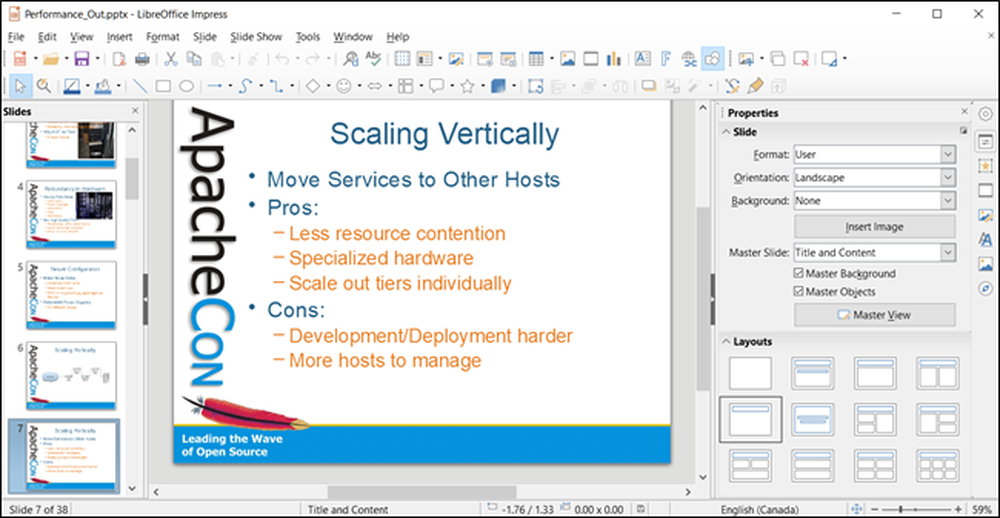
Task: Click the English (Canada) language status
Action: pos(759,509)
